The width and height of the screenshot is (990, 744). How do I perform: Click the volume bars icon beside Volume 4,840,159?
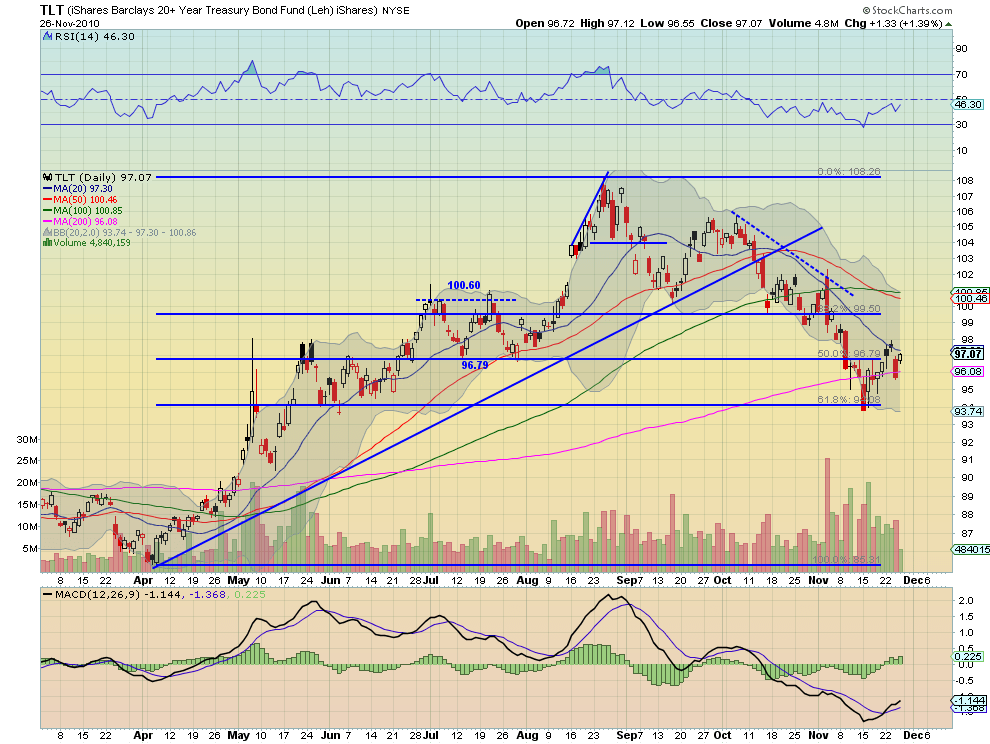tap(47, 243)
